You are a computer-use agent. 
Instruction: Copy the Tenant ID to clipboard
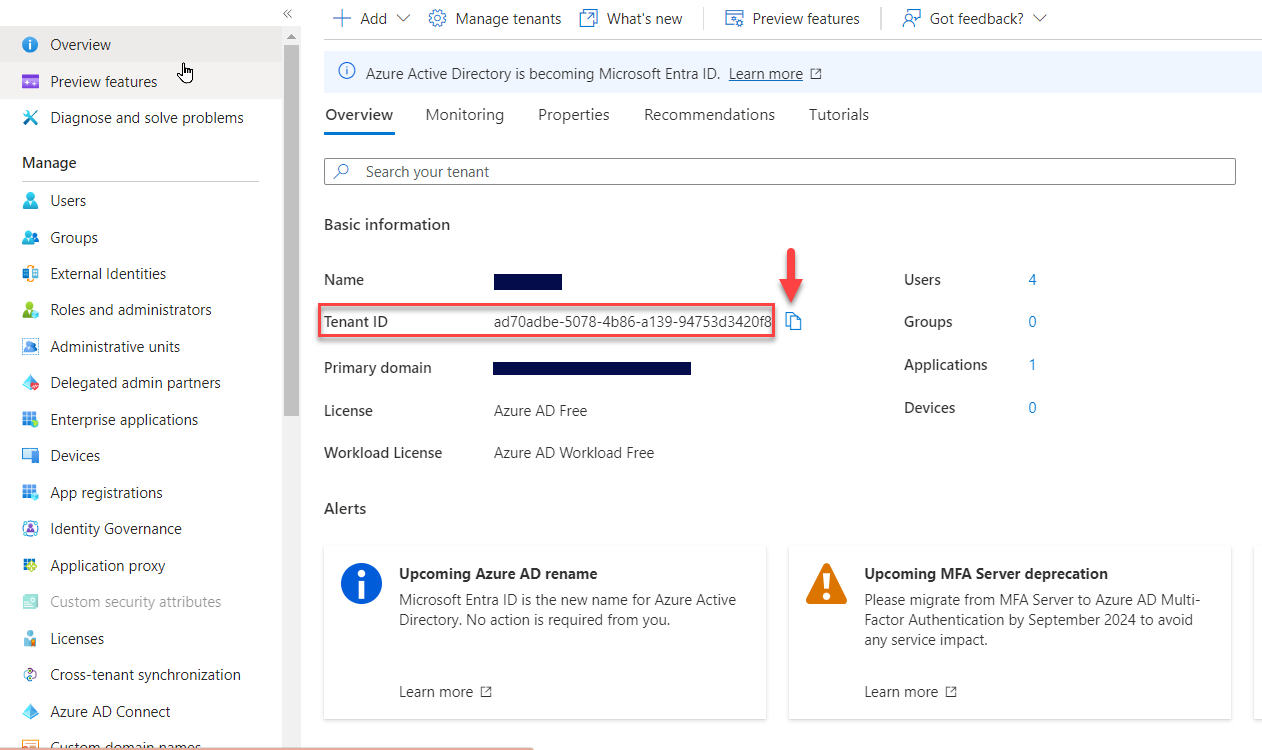tap(793, 321)
